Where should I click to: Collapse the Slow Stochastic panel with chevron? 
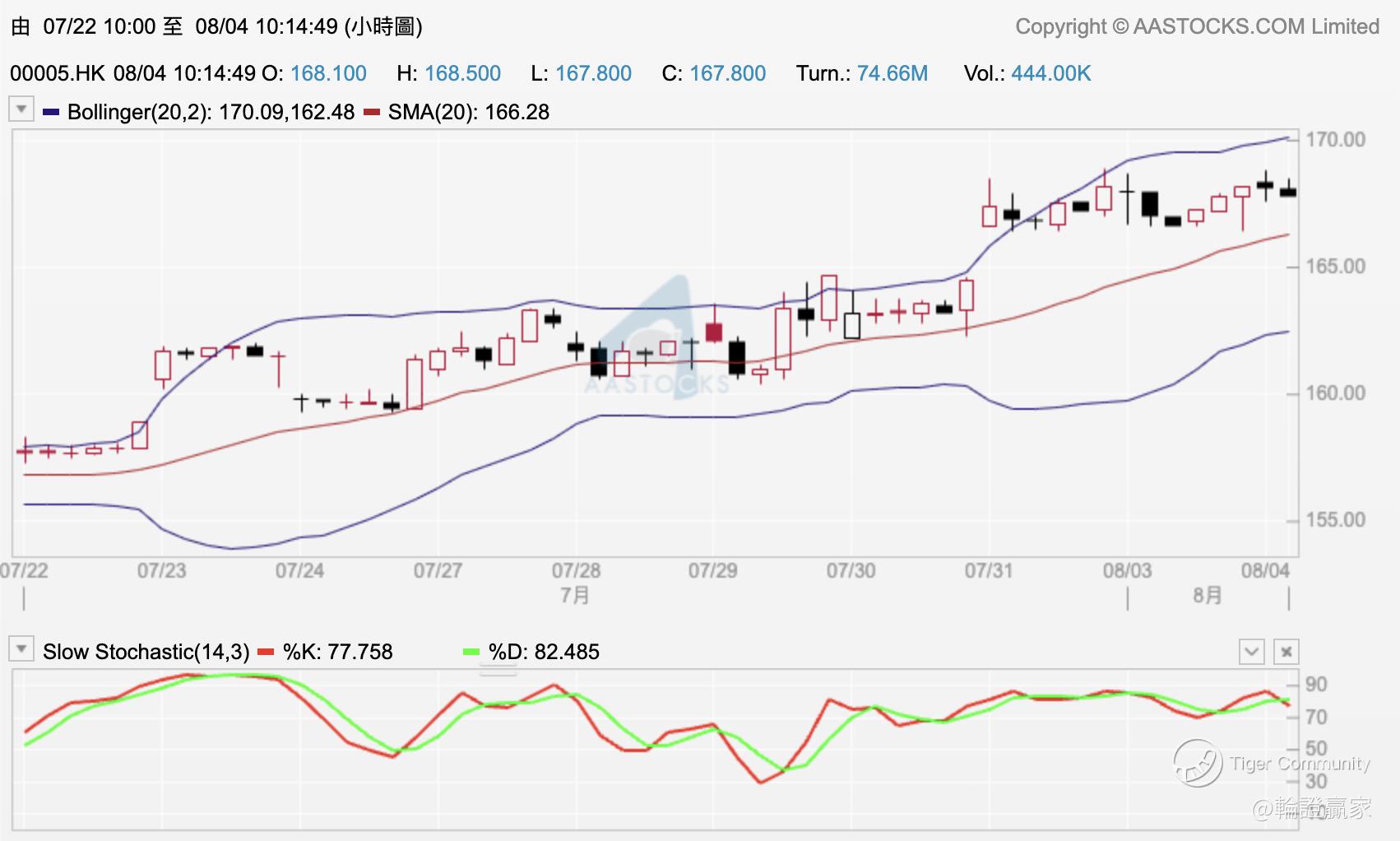[1251, 652]
